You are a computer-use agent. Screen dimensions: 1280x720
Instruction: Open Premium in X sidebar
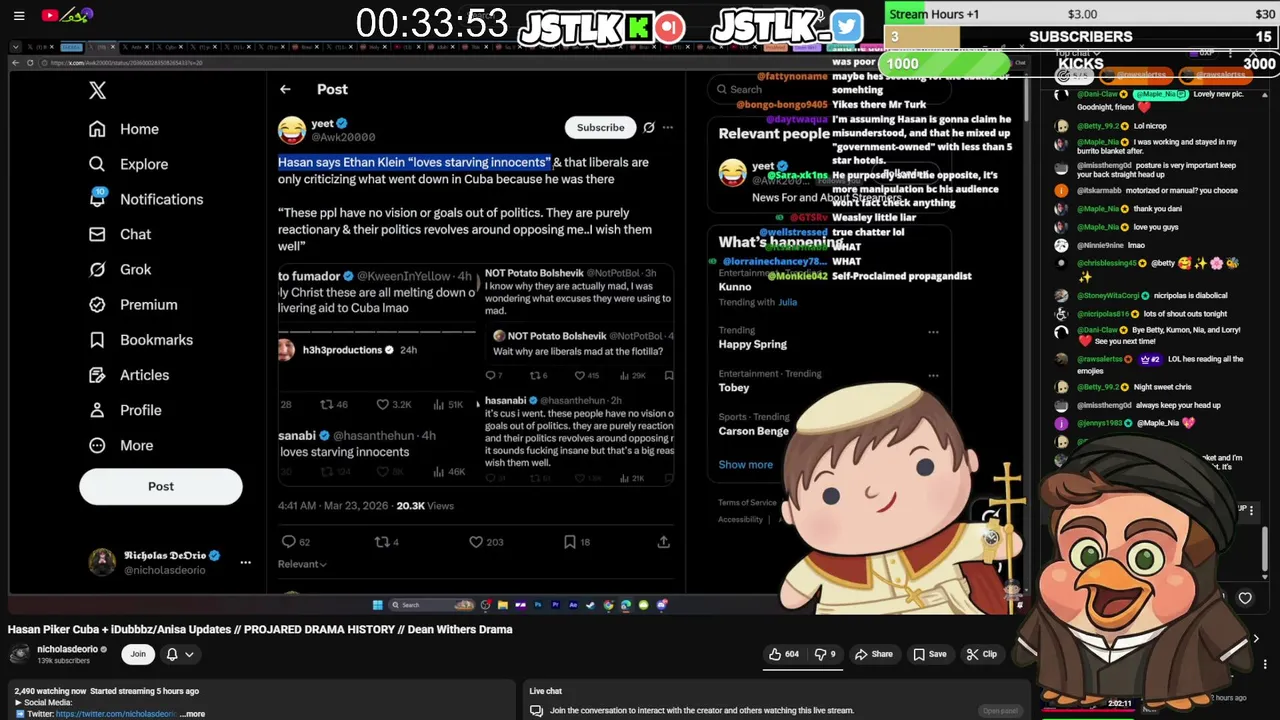pos(133,304)
